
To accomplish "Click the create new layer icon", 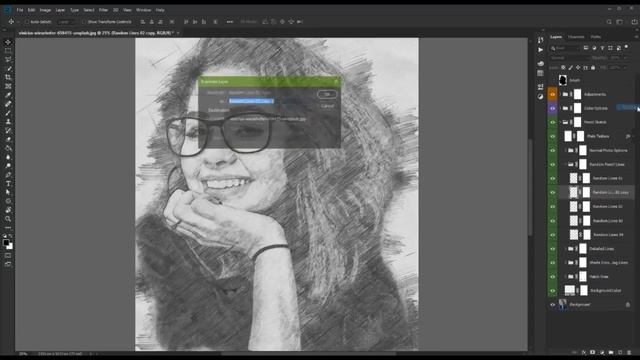I will click(x=620, y=352).
